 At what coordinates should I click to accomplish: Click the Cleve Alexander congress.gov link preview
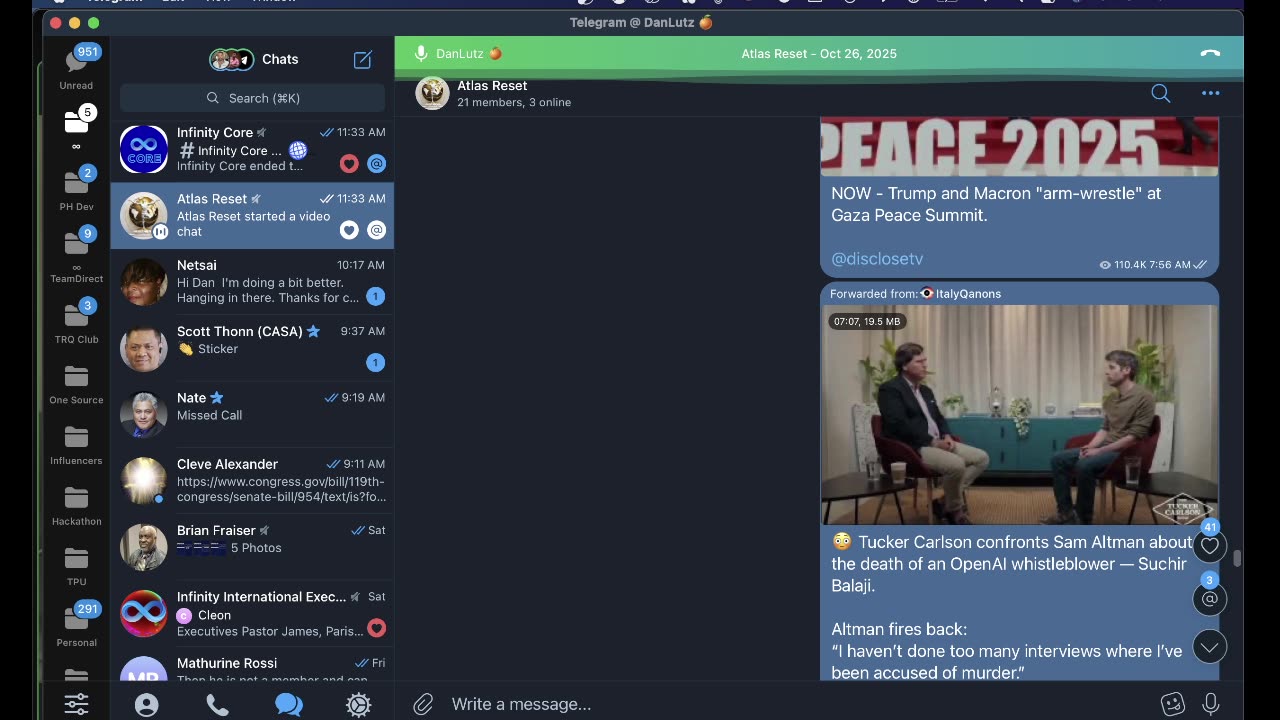click(281, 489)
